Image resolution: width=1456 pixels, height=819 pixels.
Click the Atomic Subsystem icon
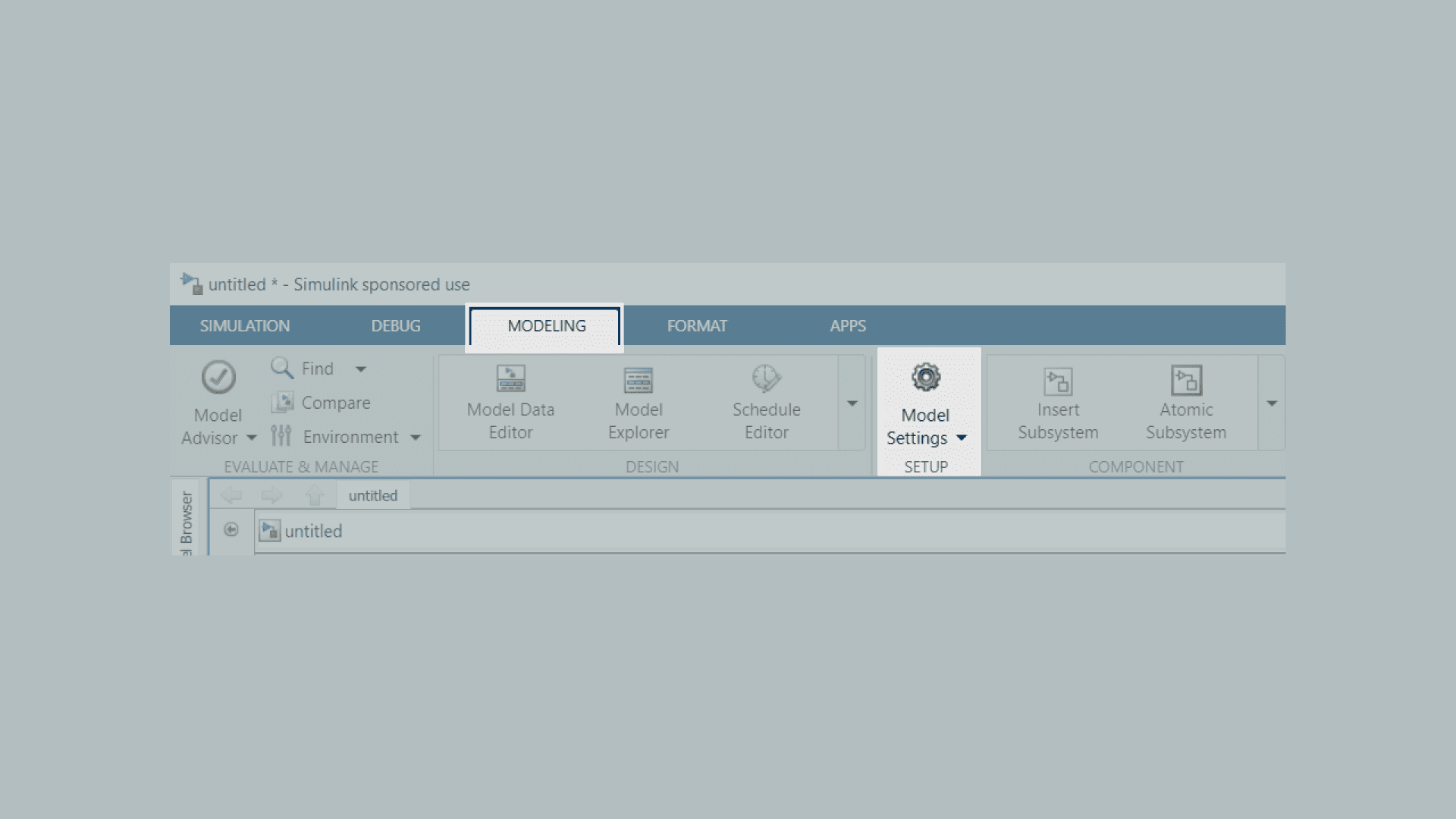click(x=1186, y=381)
